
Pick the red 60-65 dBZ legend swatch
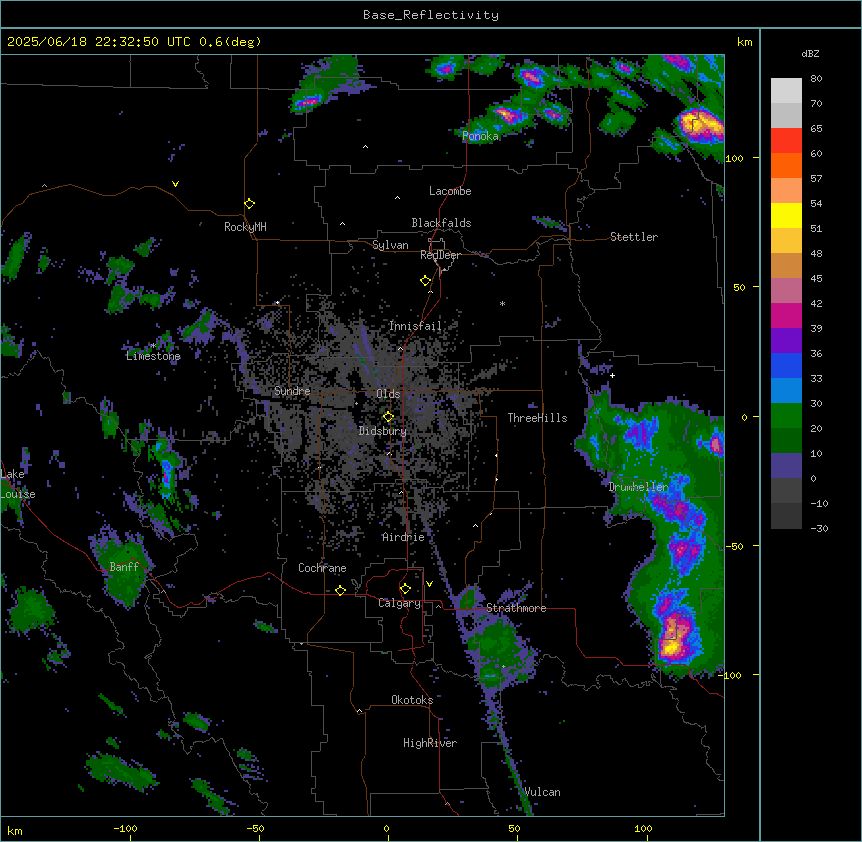(x=786, y=140)
